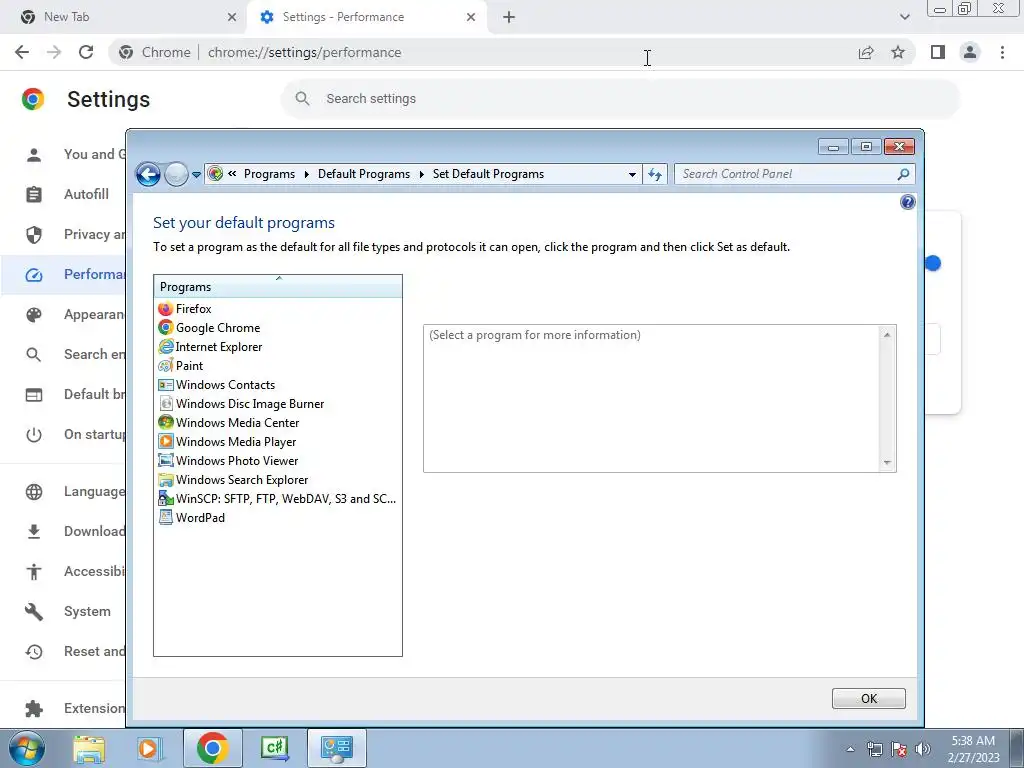Image resolution: width=1024 pixels, height=768 pixels.
Task: Open Windows Explorer from taskbar
Action: (89, 748)
